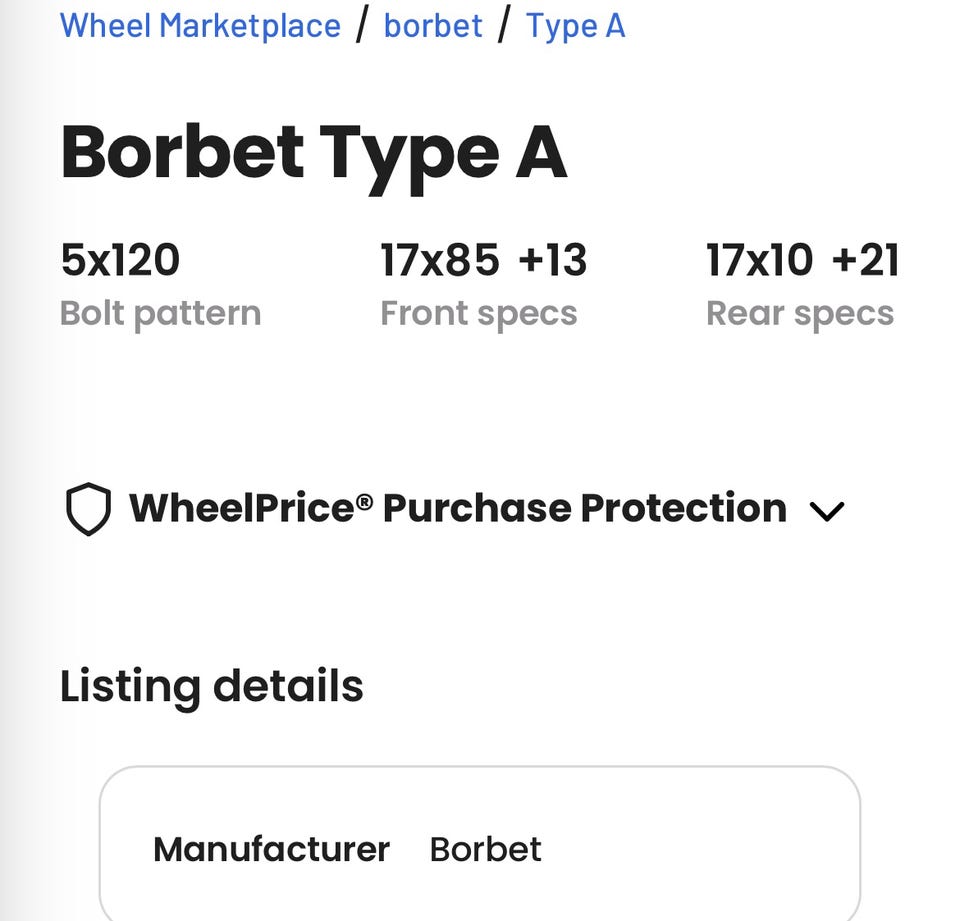Click the Manufacturer field label
This screenshot has width=960, height=921.
[x=271, y=849]
